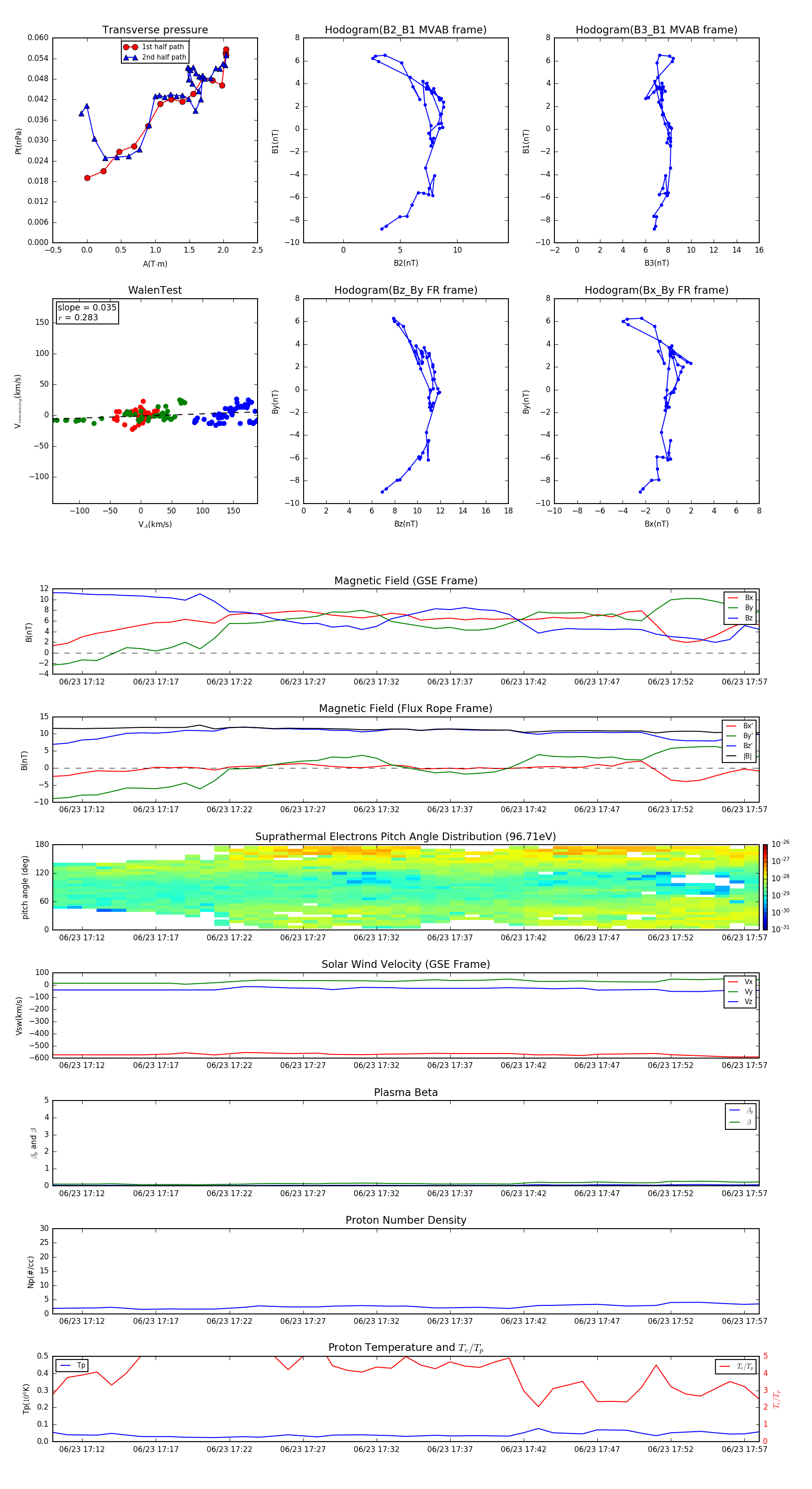Viewport: 812px width, 1489px height.
Task: Click the 'Te/Tp' legend entry
Action: coord(736,1366)
